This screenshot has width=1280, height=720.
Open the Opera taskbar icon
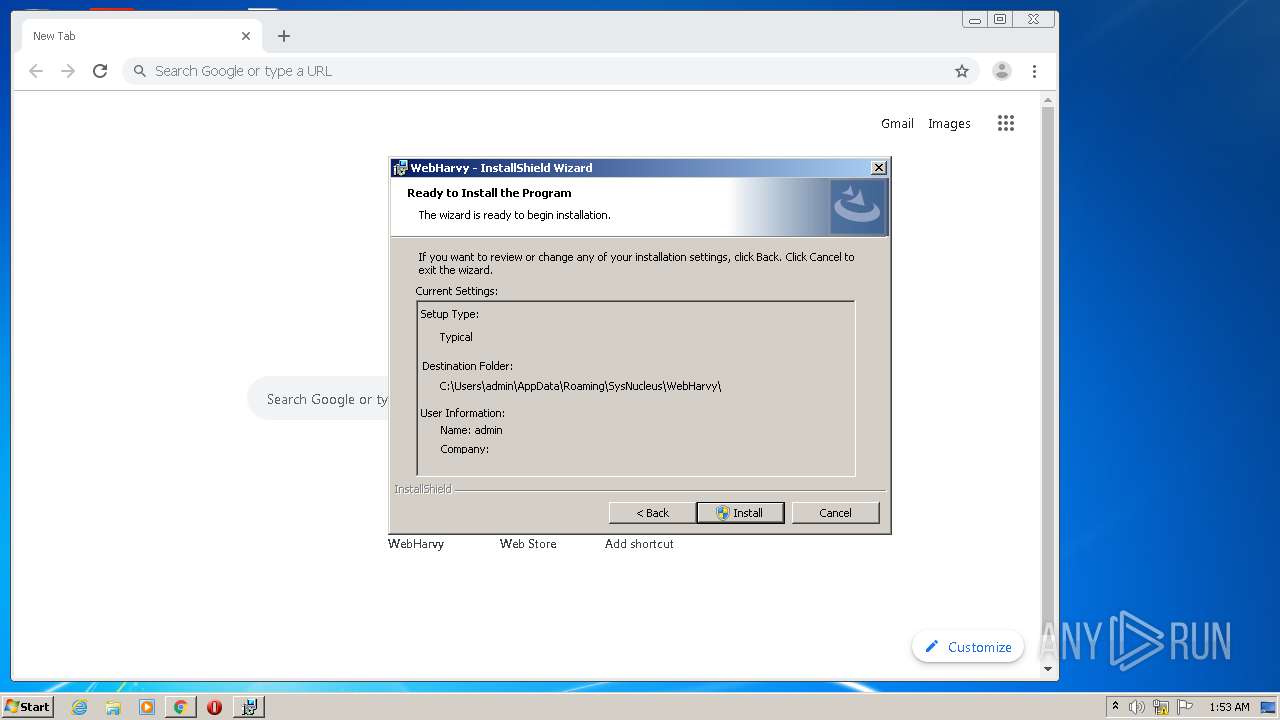(214, 707)
